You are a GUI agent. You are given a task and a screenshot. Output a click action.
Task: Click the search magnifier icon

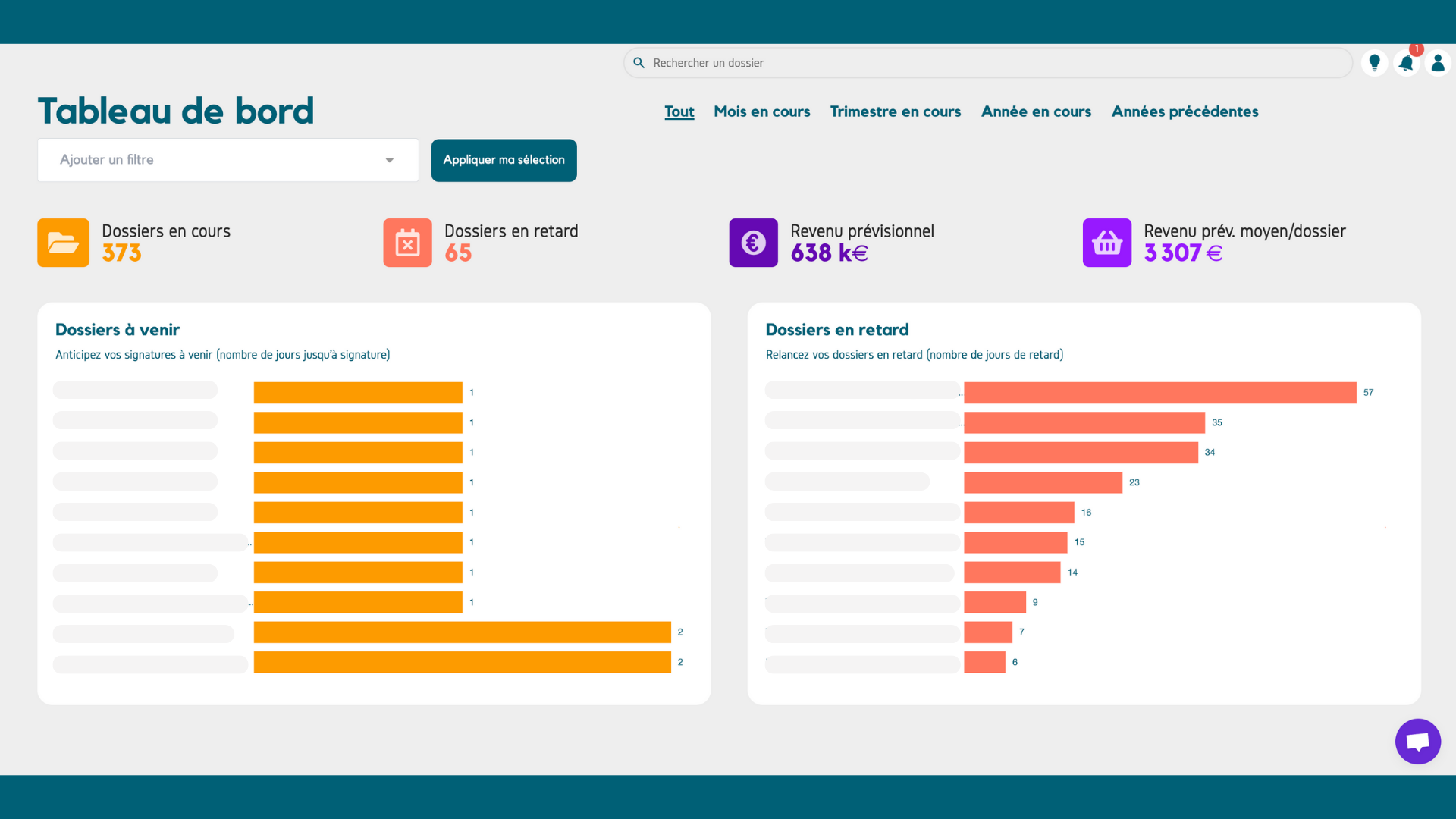(639, 63)
